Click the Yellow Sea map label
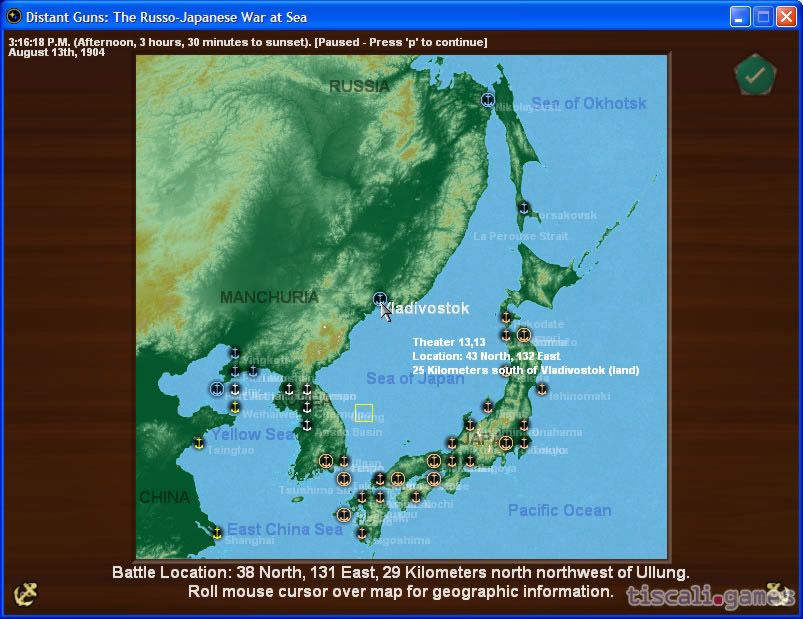Screen dimensions: 803x619 (x=252, y=434)
